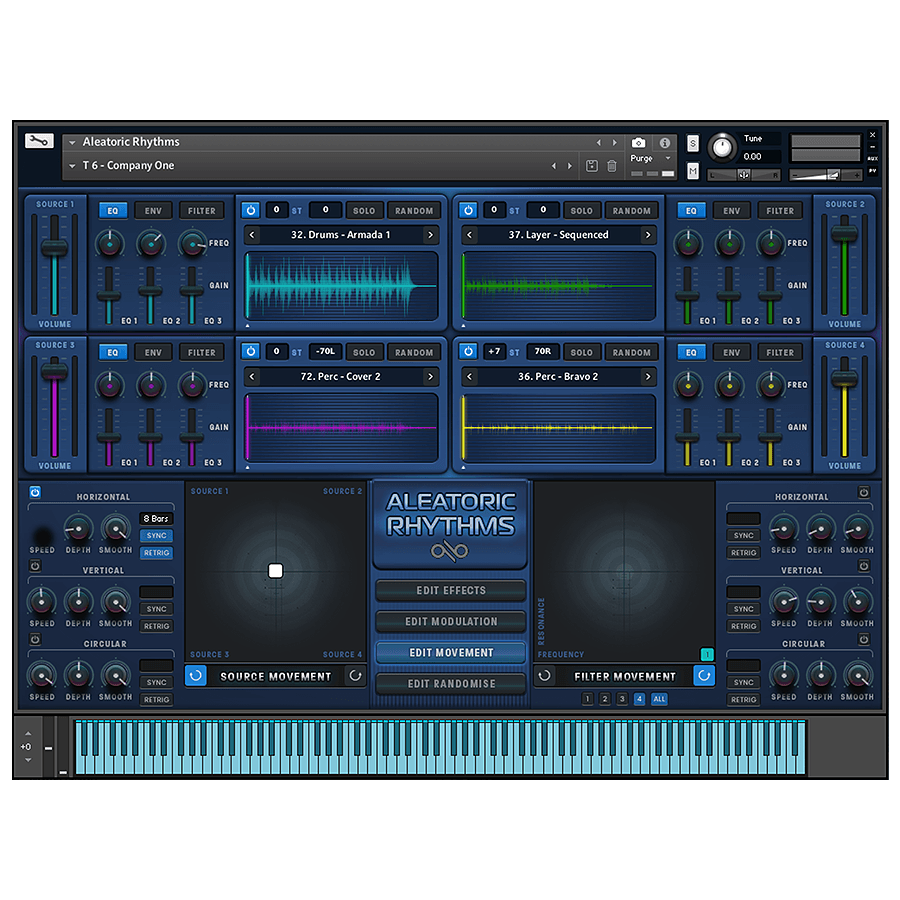
Task: Mute instrument with the M button
Action: pyautogui.click(x=693, y=171)
